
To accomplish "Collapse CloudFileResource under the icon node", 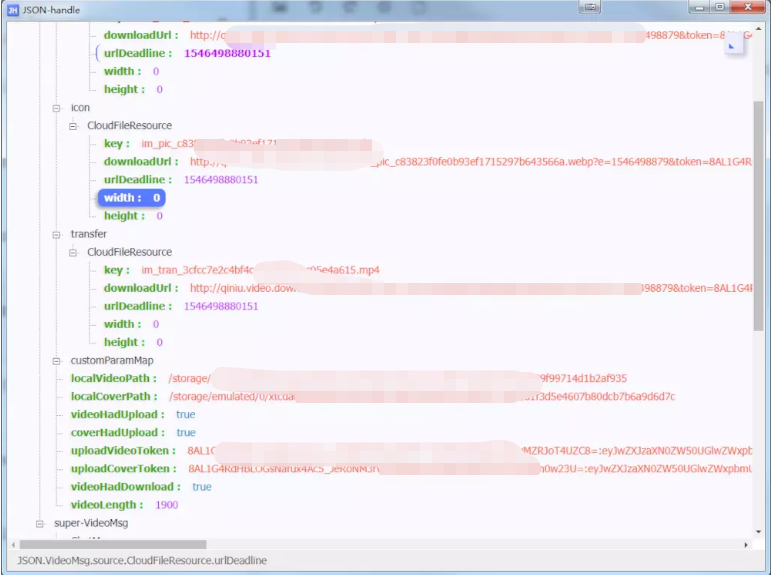I will (73, 126).
